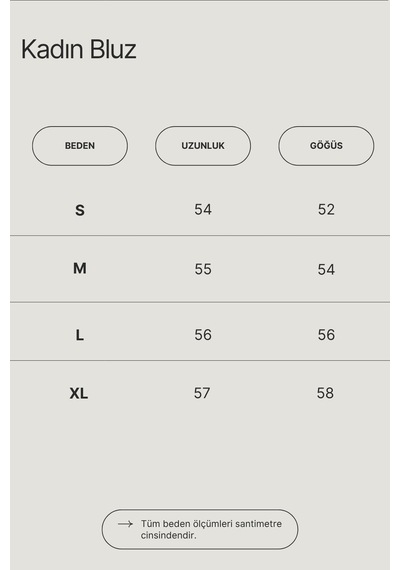
Task: Choose size L in the table
Action: tap(80, 335)
